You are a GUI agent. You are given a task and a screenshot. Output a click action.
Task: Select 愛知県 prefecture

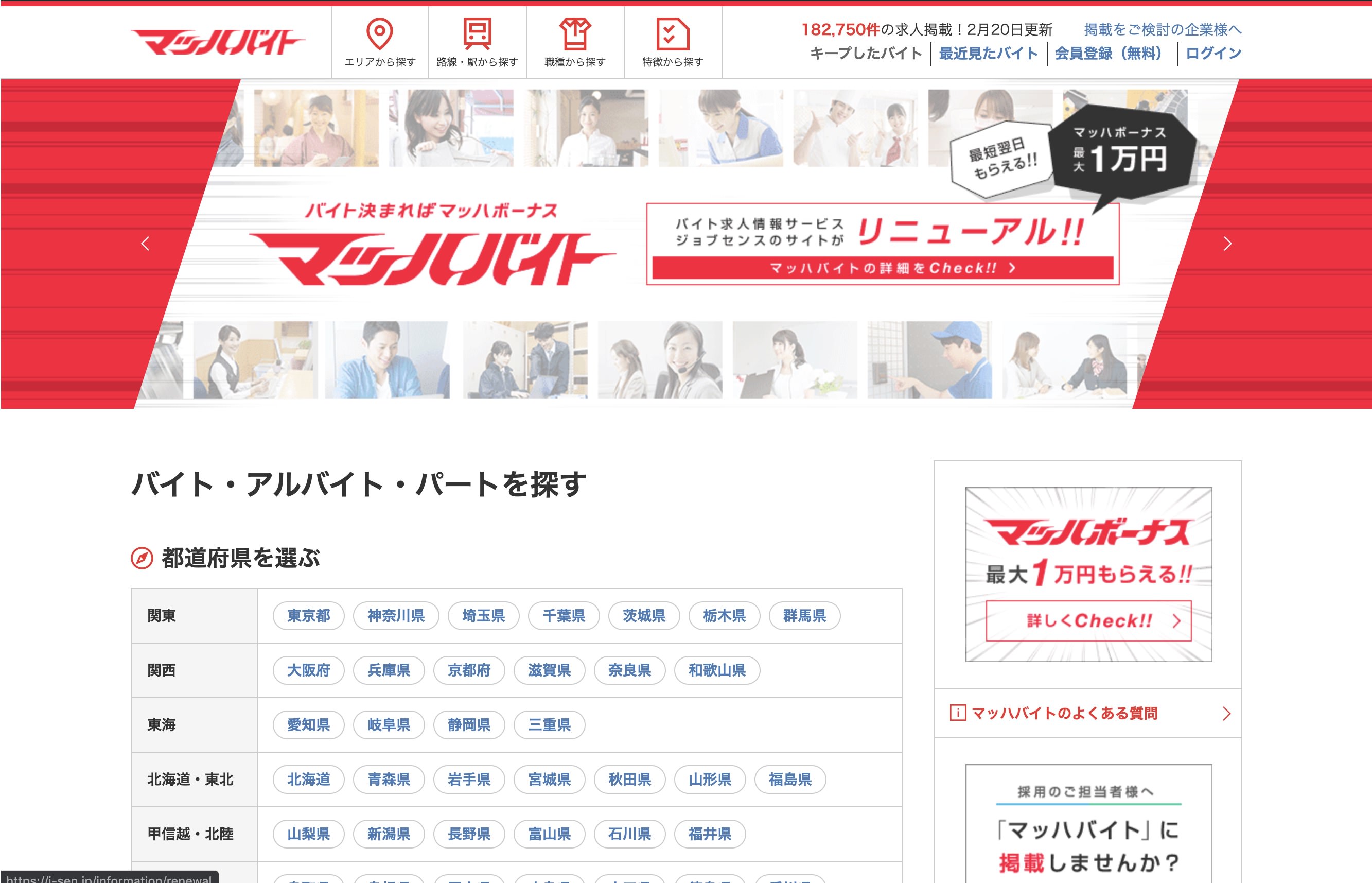click(308, 725)
